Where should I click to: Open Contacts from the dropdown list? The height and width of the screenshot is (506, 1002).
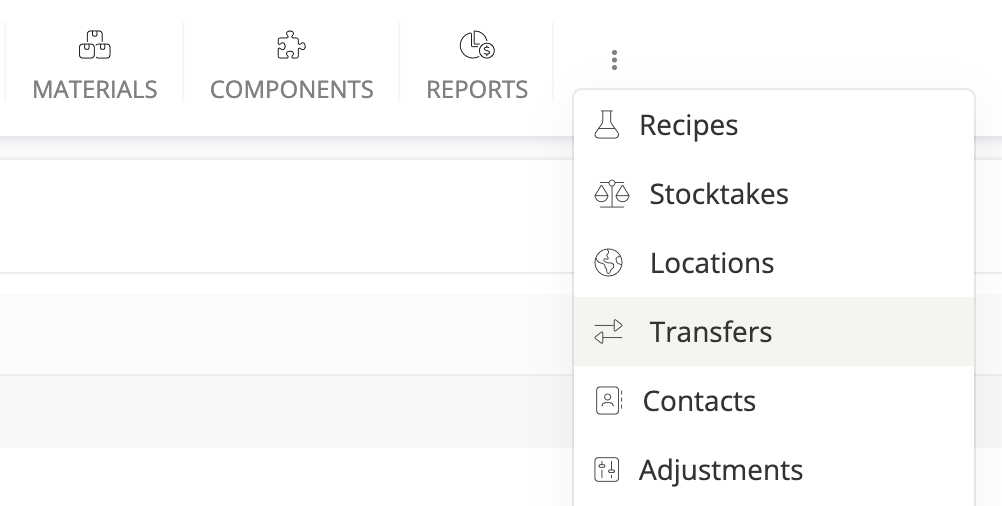(699, 401)
